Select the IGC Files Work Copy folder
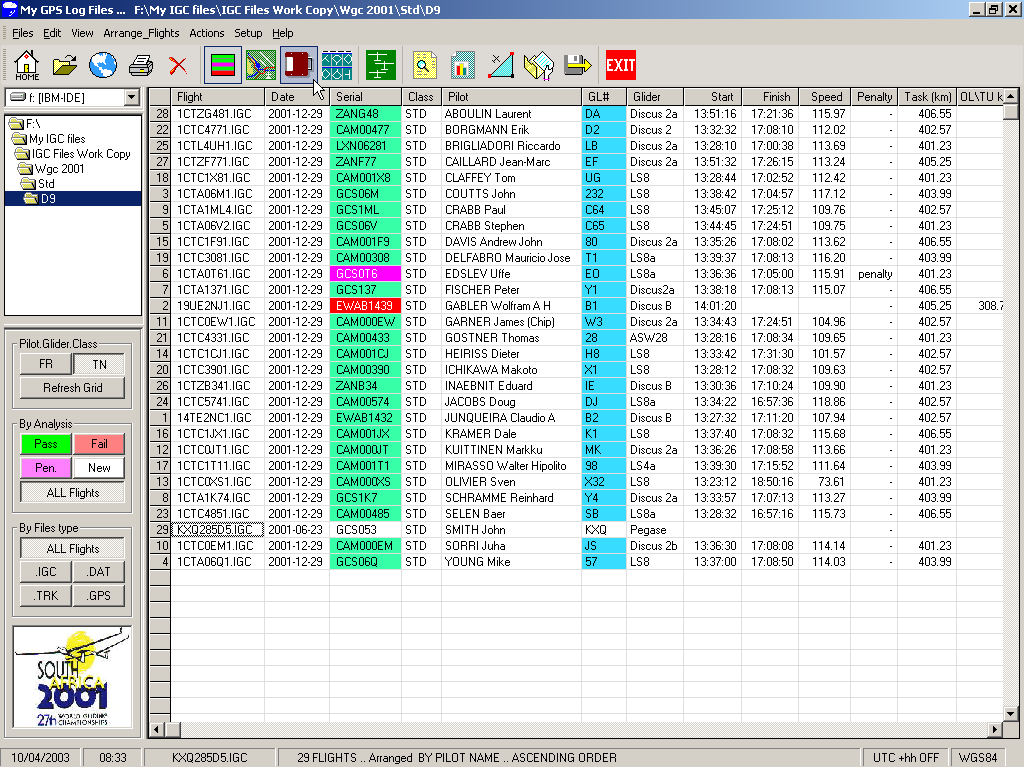 point(80,154)
